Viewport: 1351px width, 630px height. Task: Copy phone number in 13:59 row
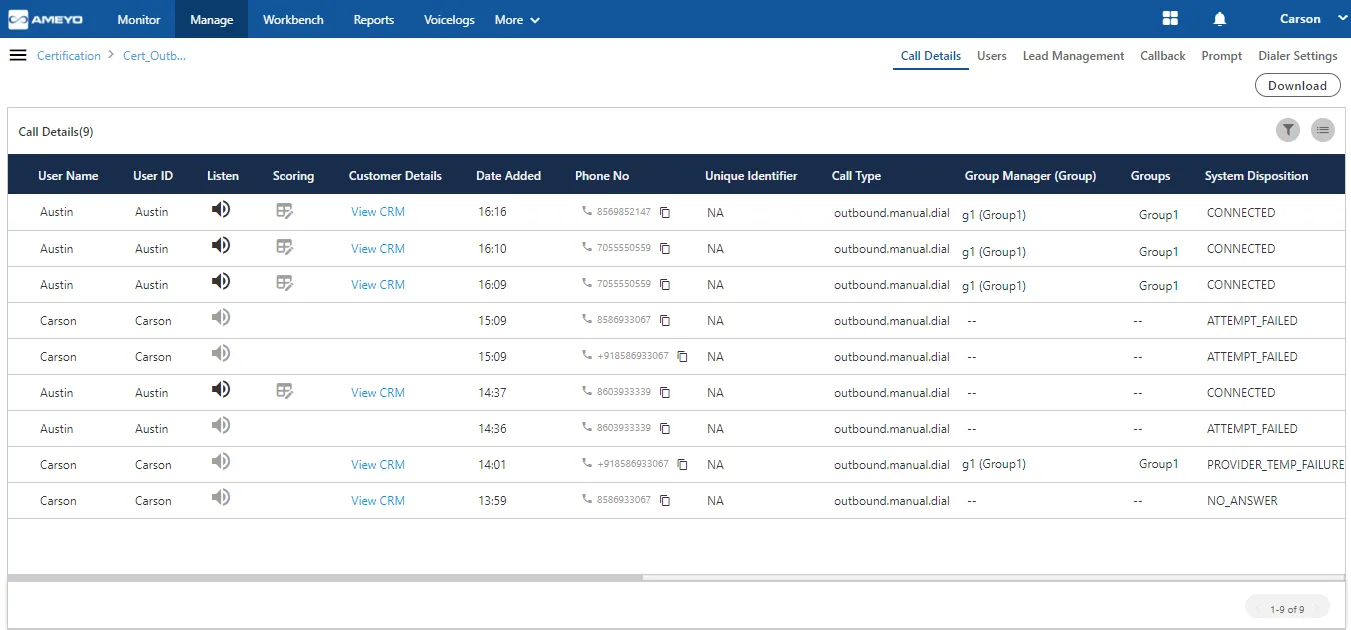coord(665,501)
